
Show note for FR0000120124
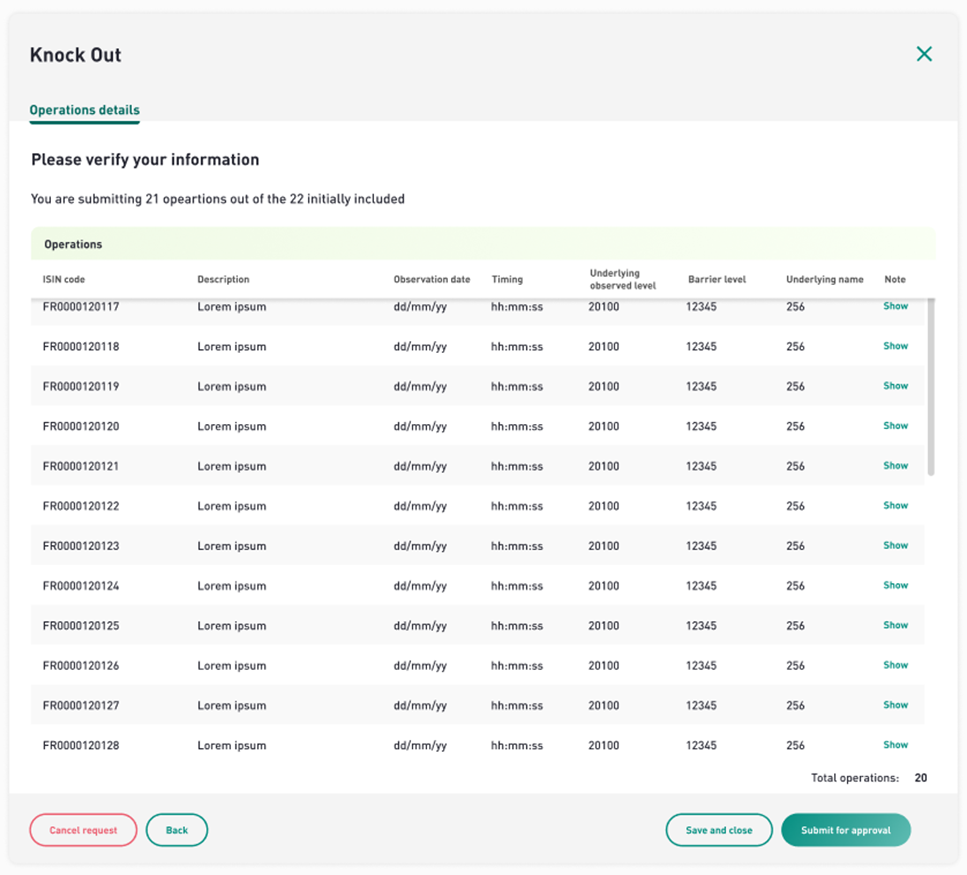coord(895,585)
